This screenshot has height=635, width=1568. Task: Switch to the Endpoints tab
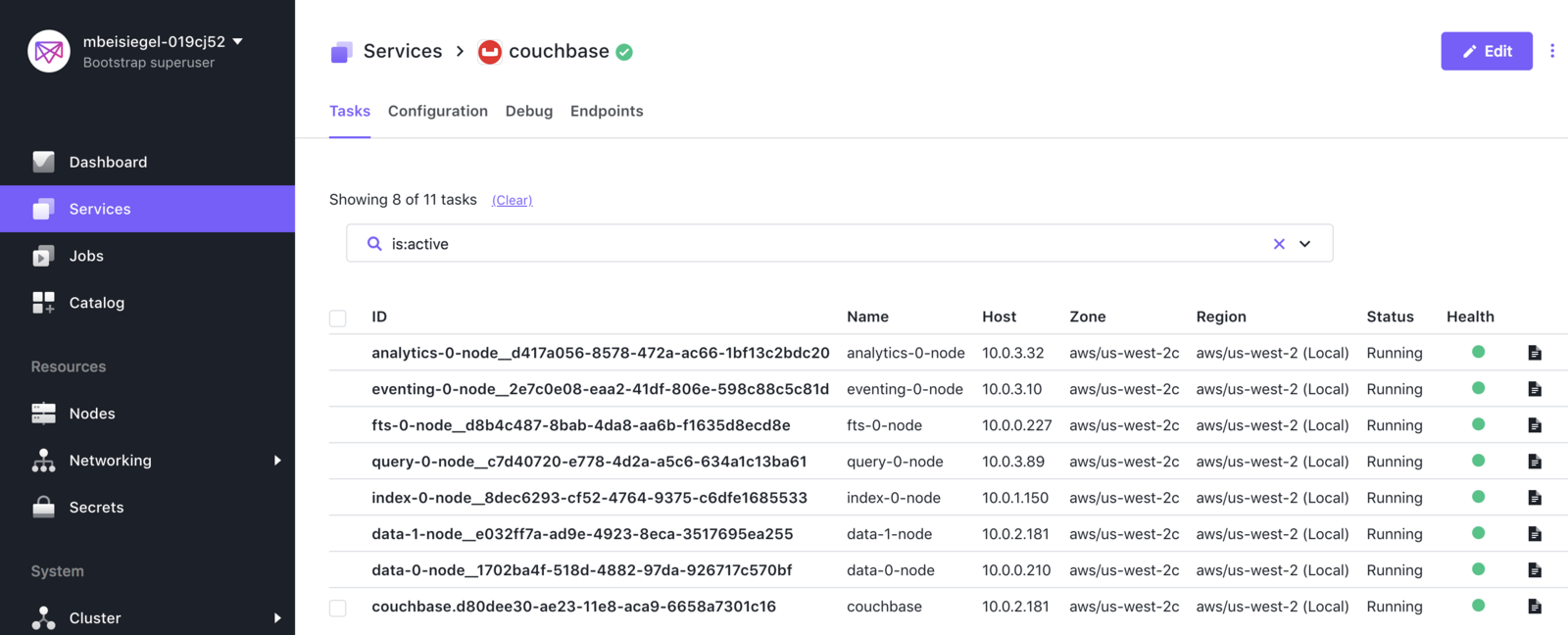(x=607, y=111)
